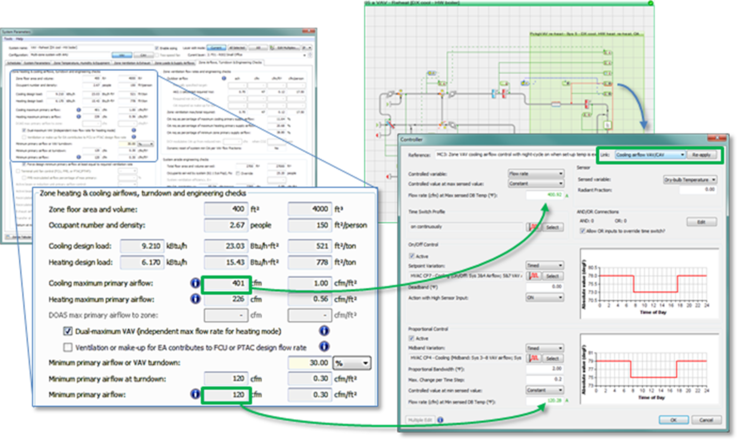
Task: Click info icon for Dual-maximum VAV option
Action: pyautogui.click(x=325, y=330)
